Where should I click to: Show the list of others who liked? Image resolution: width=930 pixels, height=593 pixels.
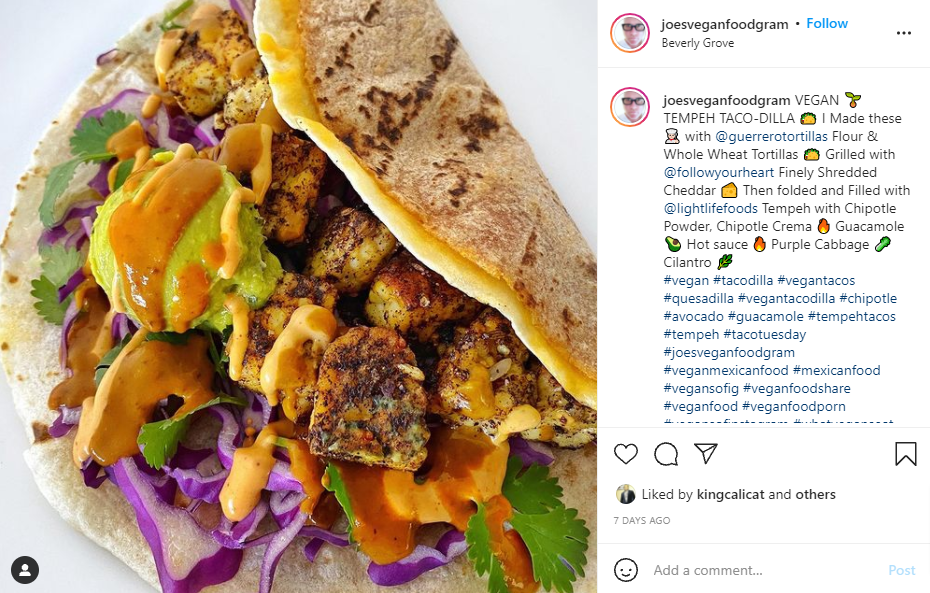pos(816,495)
